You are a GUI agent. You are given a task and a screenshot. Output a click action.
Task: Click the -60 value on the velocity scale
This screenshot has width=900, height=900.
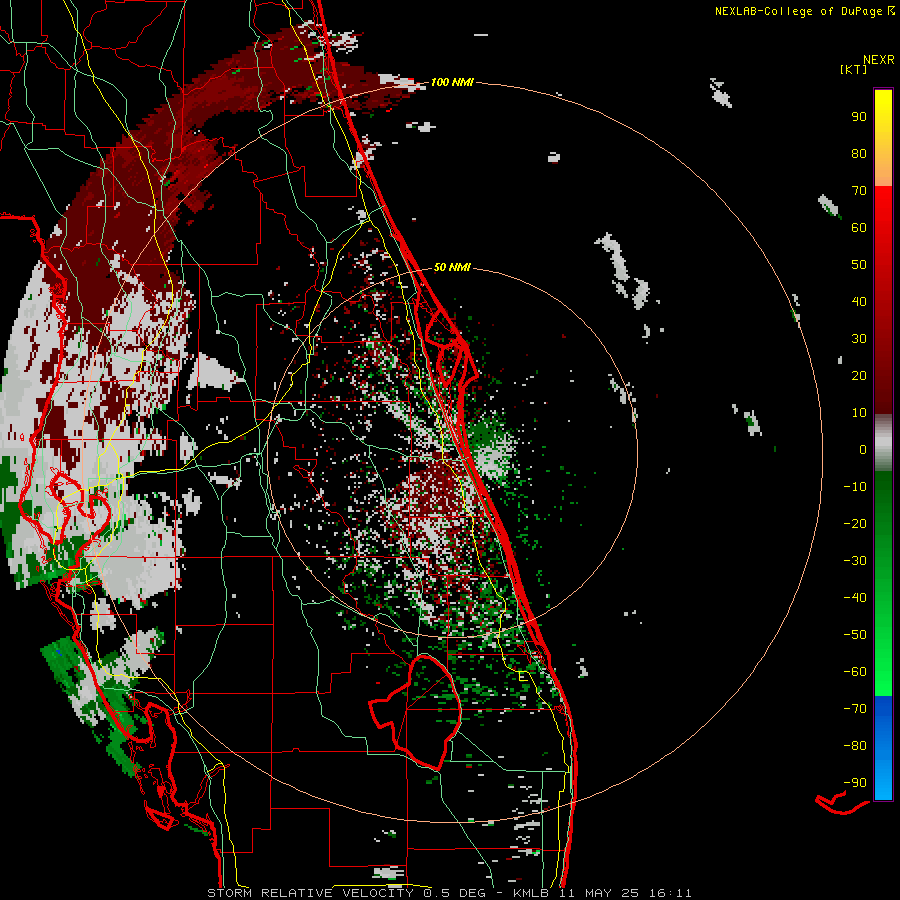[x=855, y=672]
